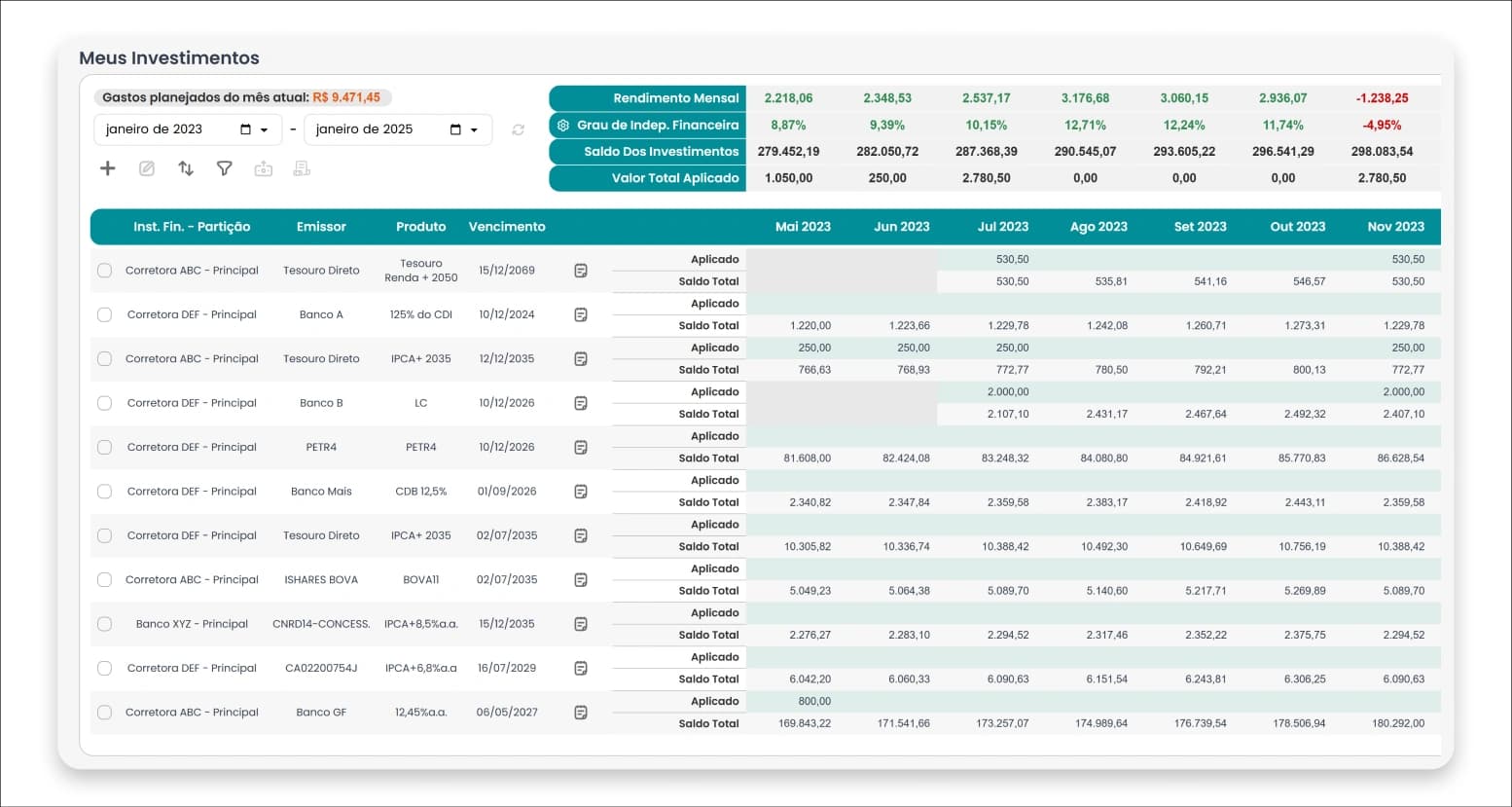The width and height of the screenshot is (1512, 807).
Task: Click Rendimento Mensal label
Action: [676, 98]
